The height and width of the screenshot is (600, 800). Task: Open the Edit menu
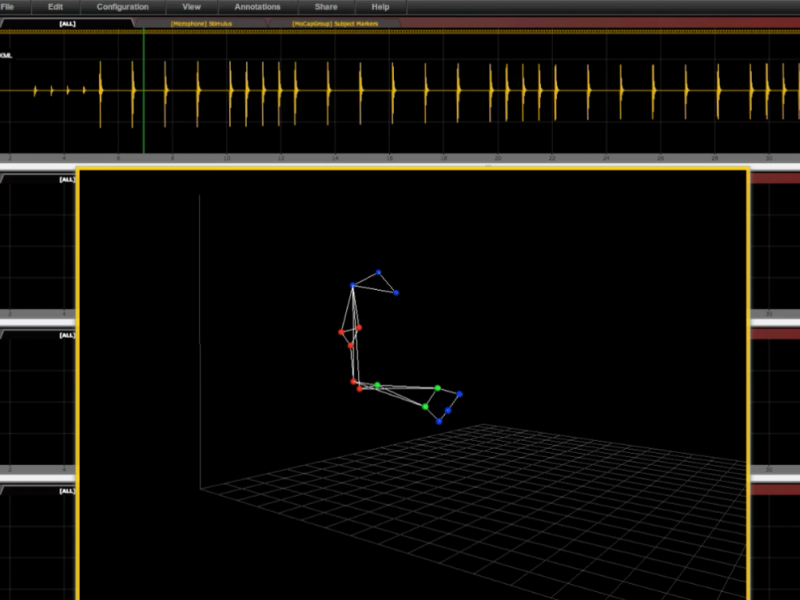55,7
